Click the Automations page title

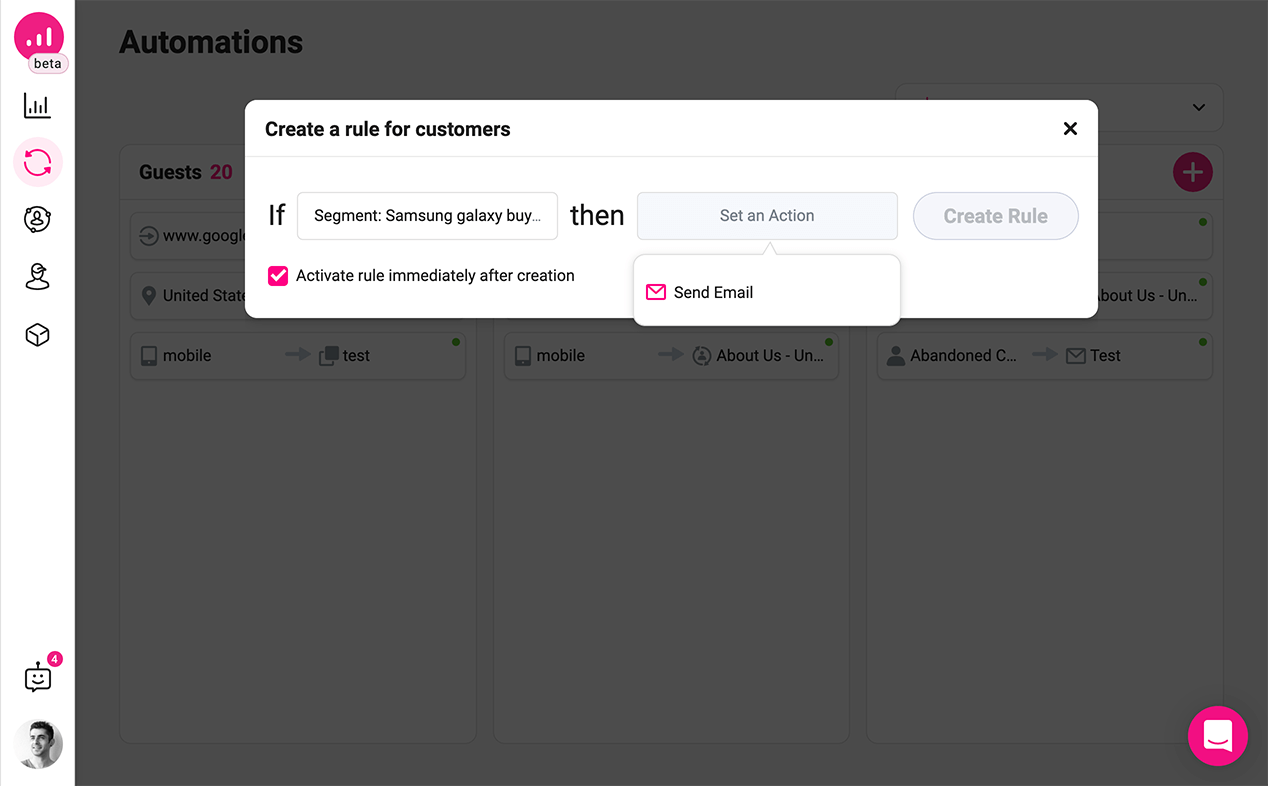point(211,42)
